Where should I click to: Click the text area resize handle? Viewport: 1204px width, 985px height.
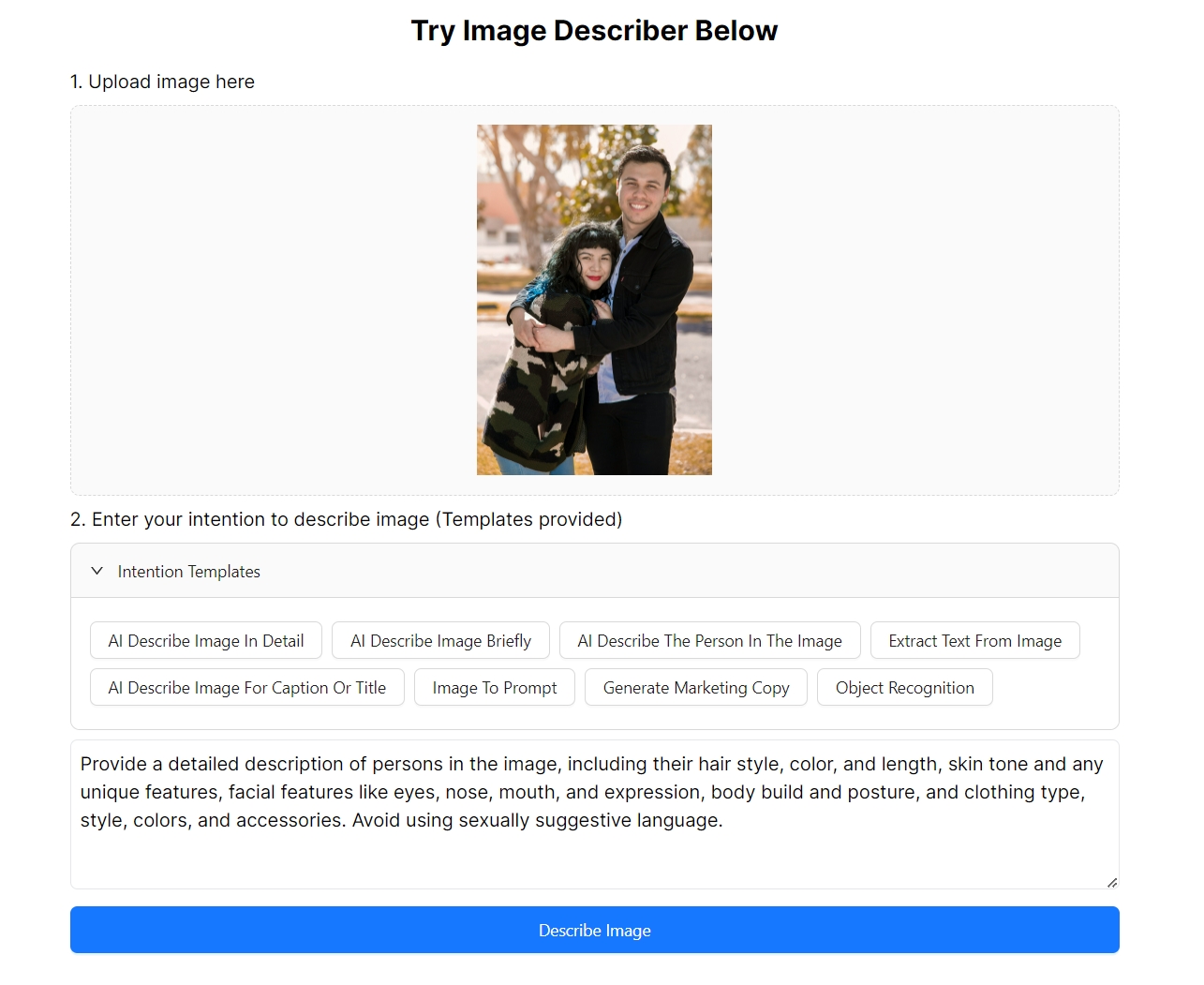click(x=1112, y=882)
